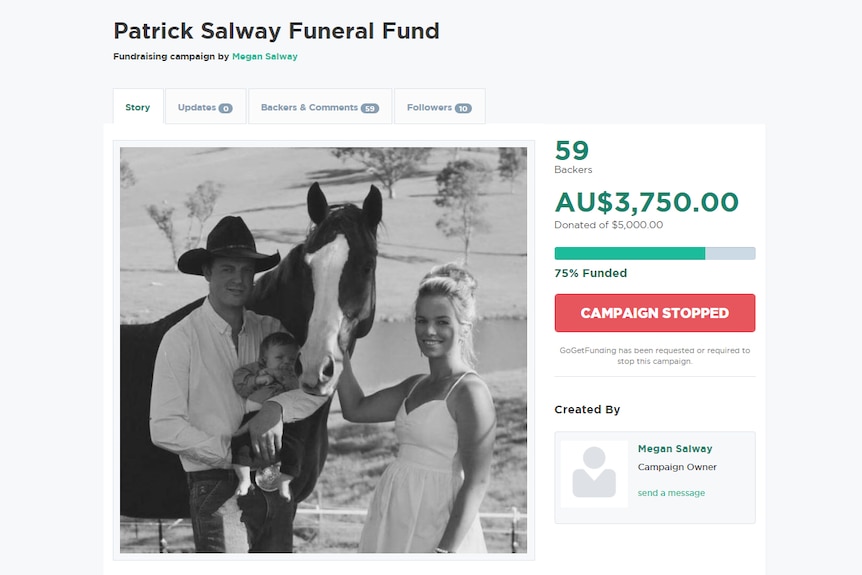Click the Megan Salway link under the title
The height and width of the screenshot is (575, 862).
(264, 56)
